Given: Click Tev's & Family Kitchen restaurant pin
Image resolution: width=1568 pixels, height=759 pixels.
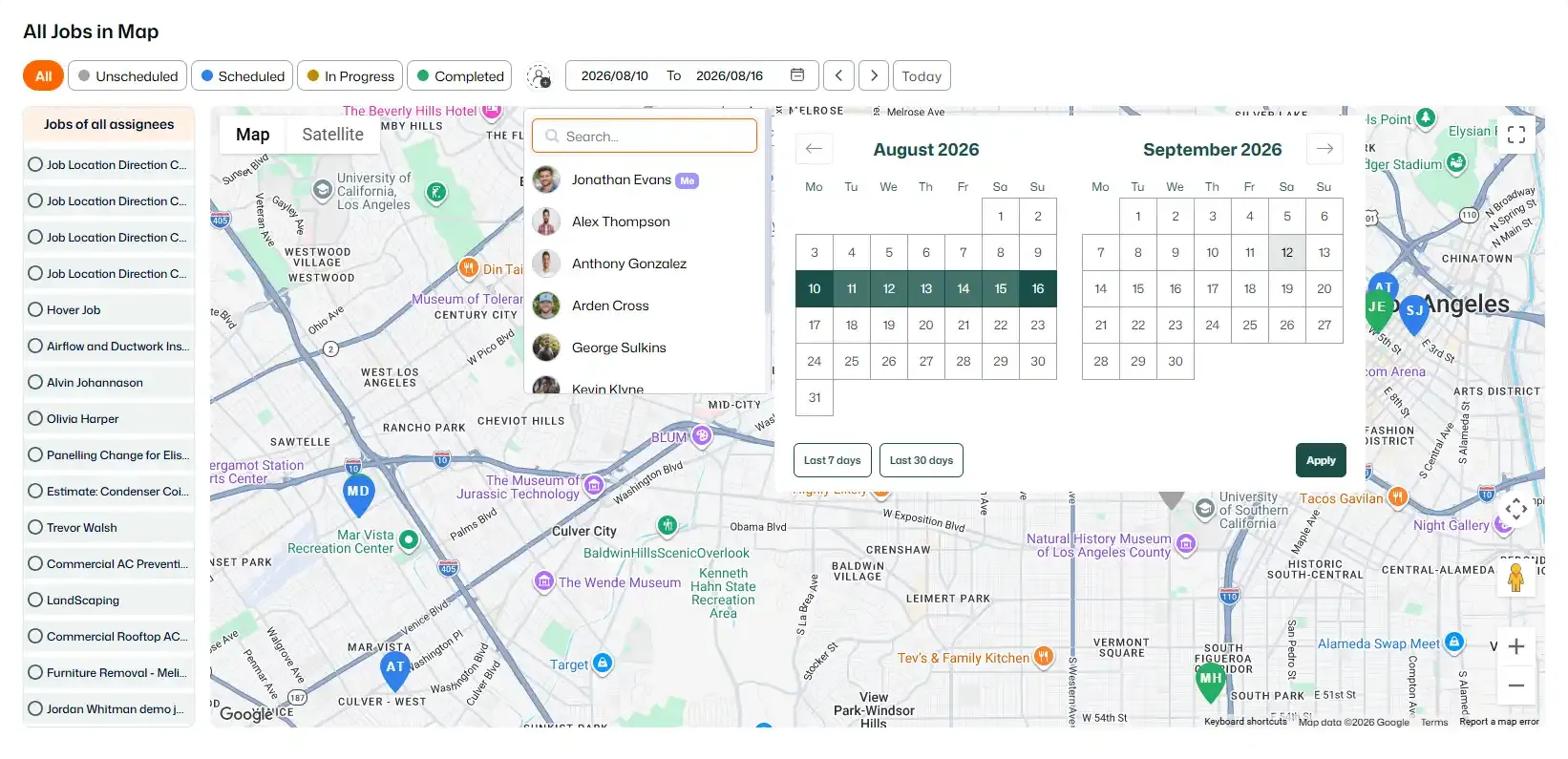Looking at the screenshot, I should click(1044, 656).
